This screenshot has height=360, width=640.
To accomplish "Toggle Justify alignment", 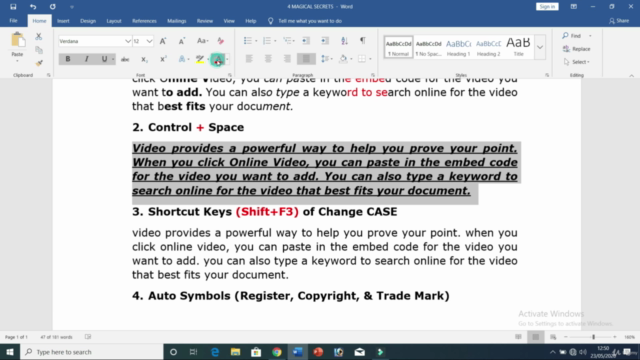I will pyautogui.click(x=306, y=59).
